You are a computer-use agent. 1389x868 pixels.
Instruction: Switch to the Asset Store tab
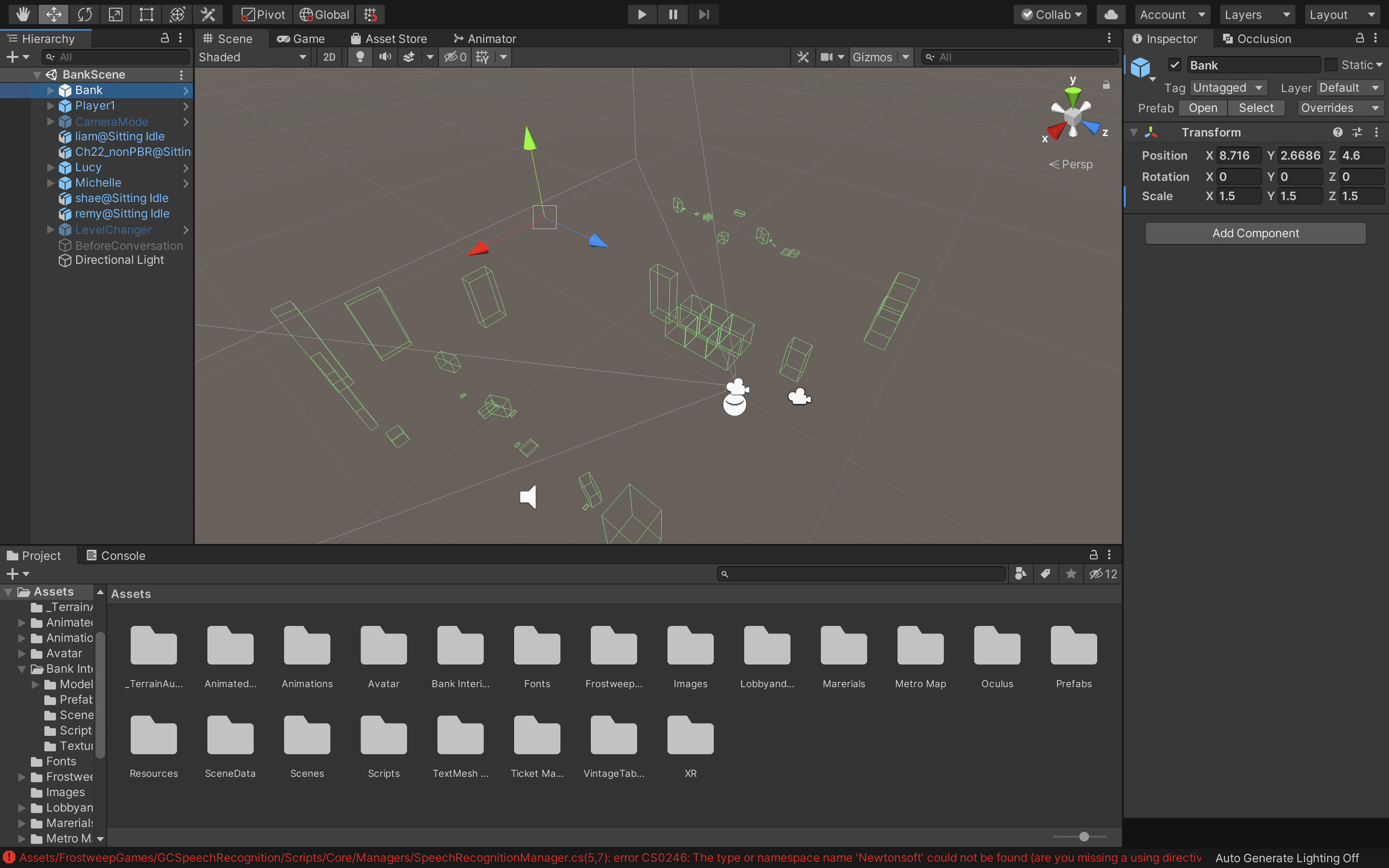click(x=389, y=39)
